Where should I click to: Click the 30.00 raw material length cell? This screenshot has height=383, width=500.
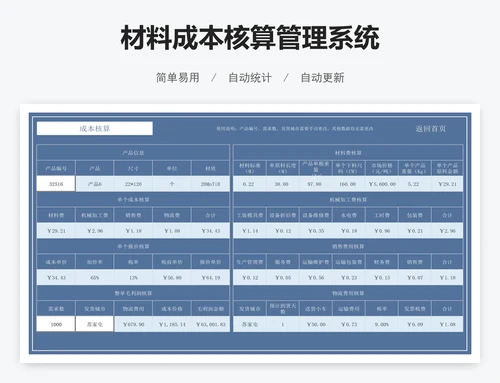[x=282, y=184]
